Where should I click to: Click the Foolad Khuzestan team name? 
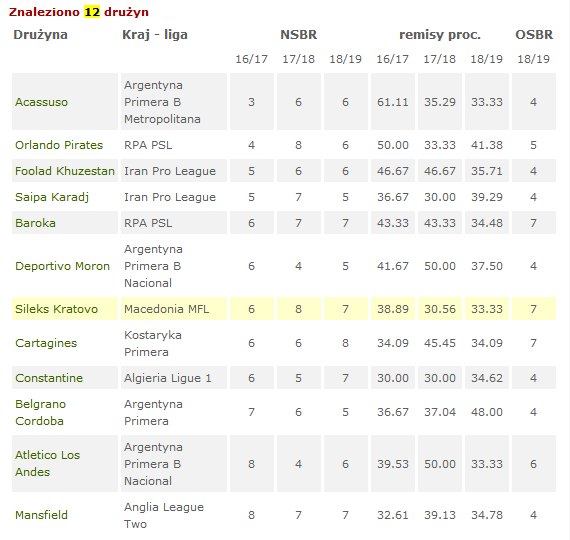tap(65, 171)
